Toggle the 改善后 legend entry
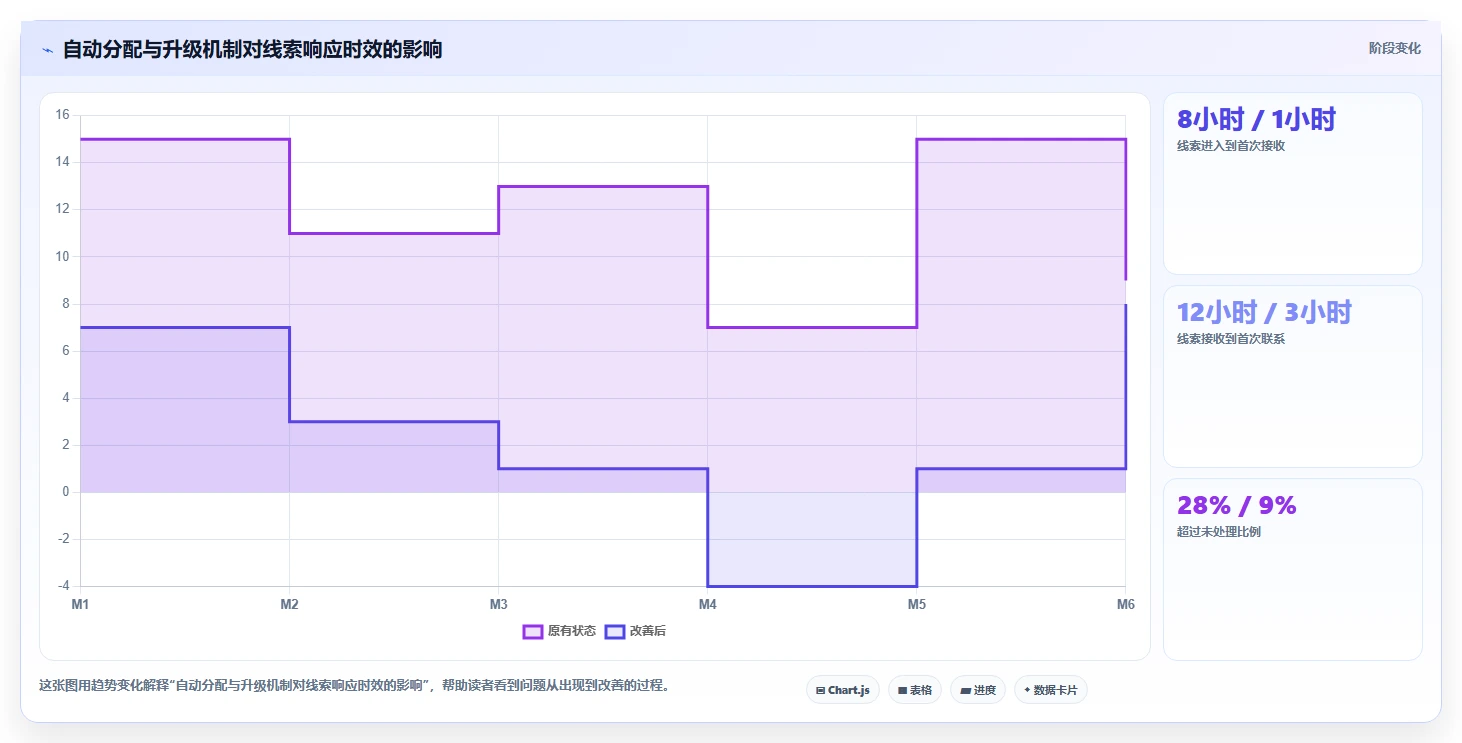The image size is (1462, 743). 636,631
